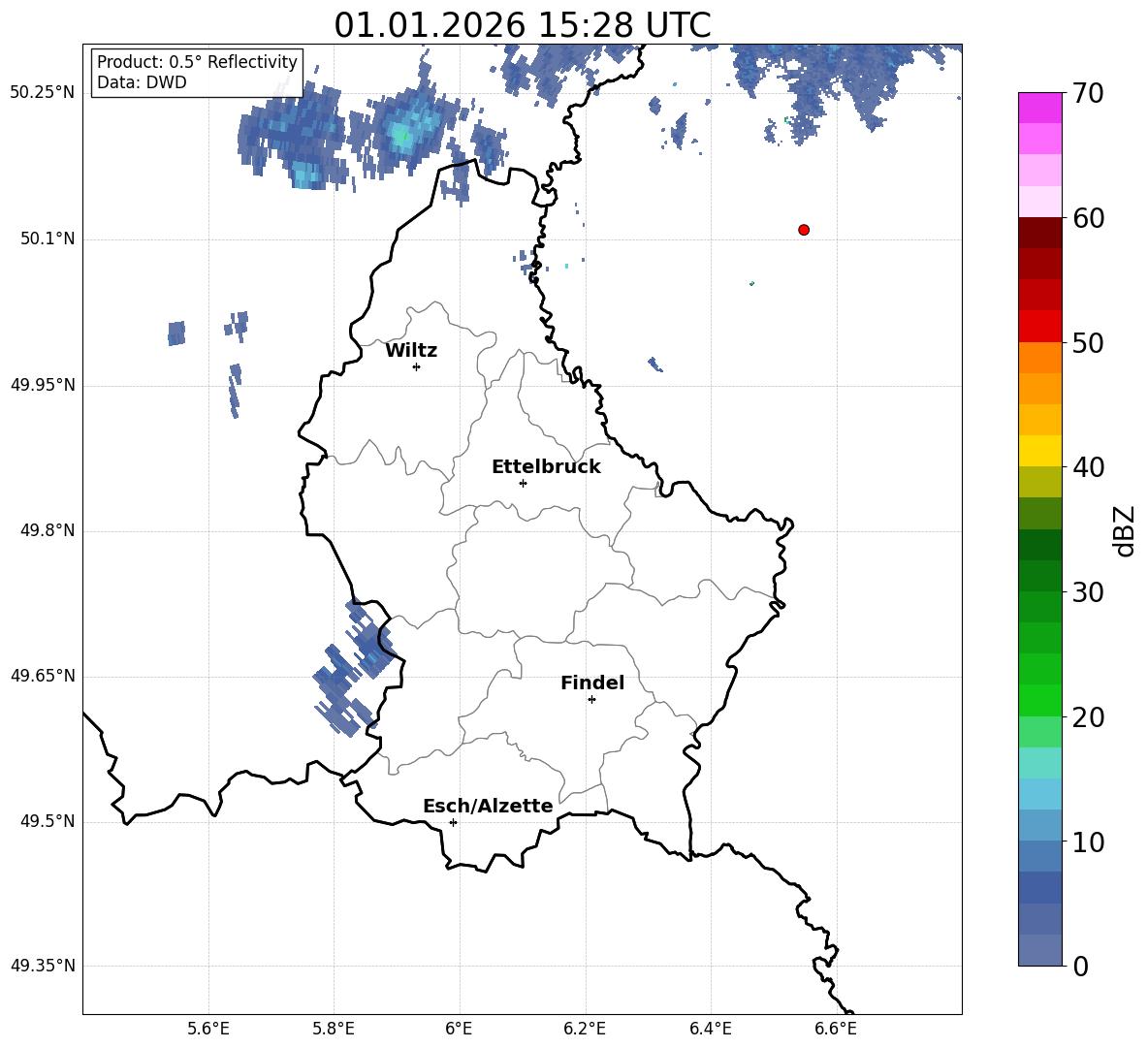
Task: Click the Wiltz city label
Action: 411,351
